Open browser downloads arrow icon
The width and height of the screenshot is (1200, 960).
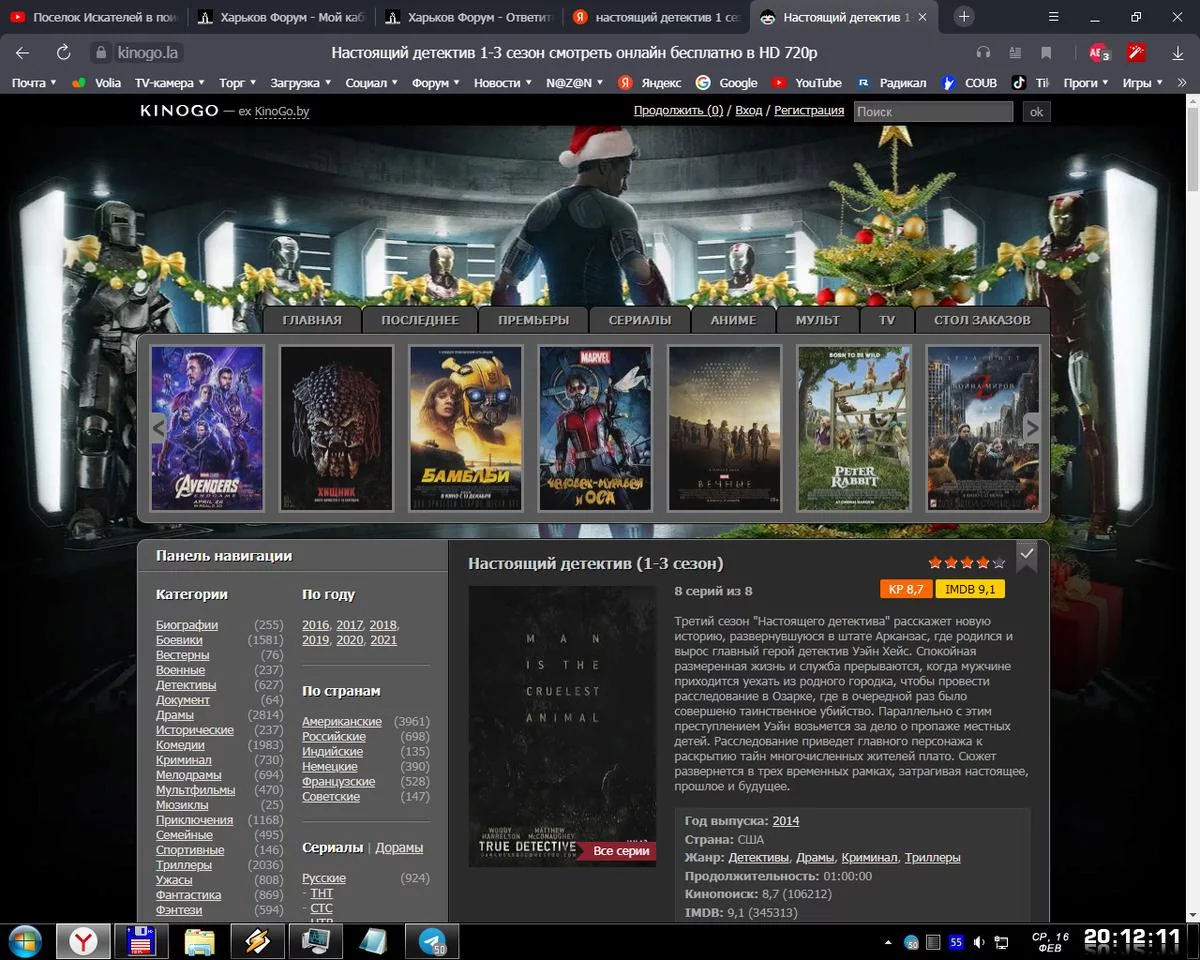click(1178, 53)
